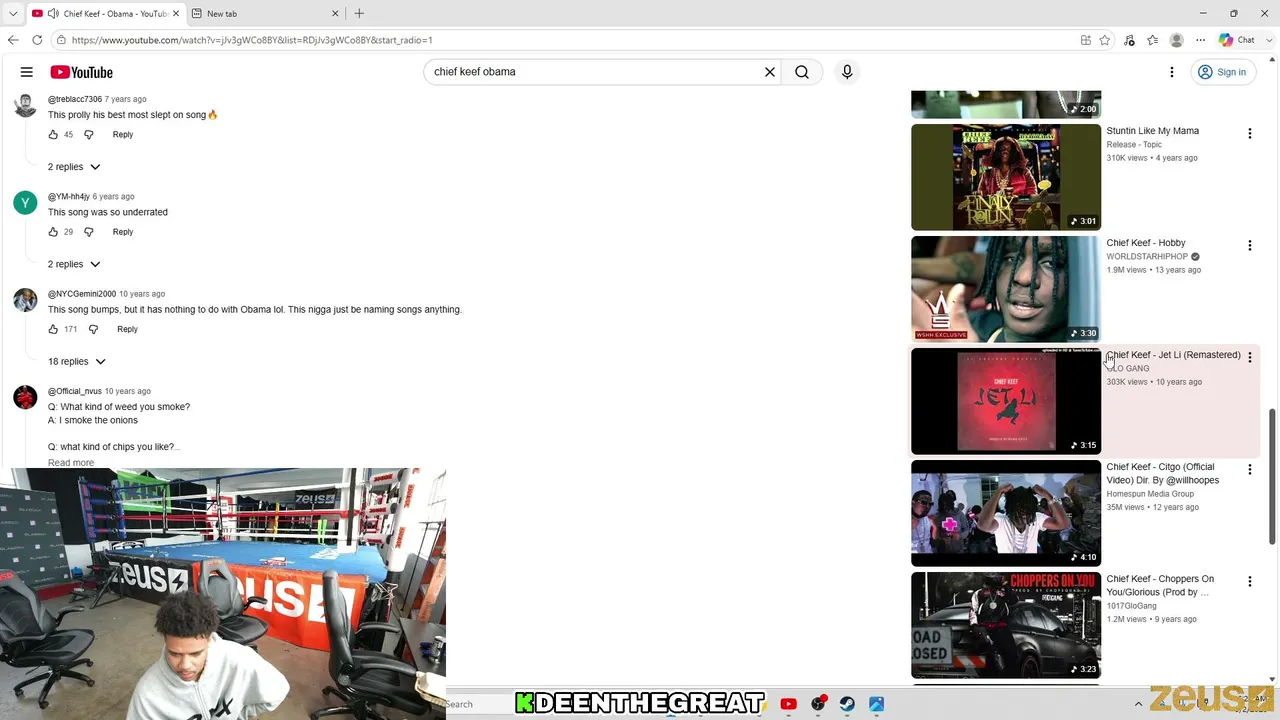Open the @YM-hh4jy profile avatar

tap(25, 203)
